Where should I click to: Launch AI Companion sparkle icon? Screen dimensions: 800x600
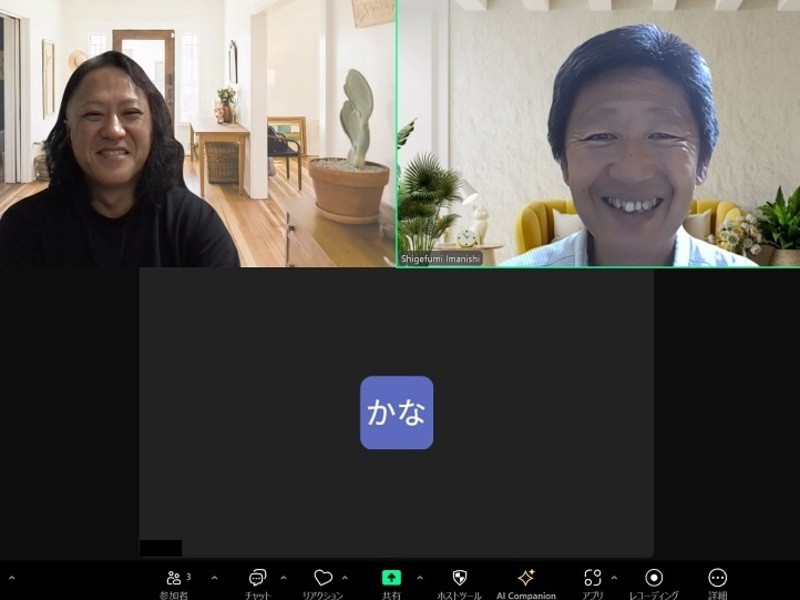click(526, 579)
